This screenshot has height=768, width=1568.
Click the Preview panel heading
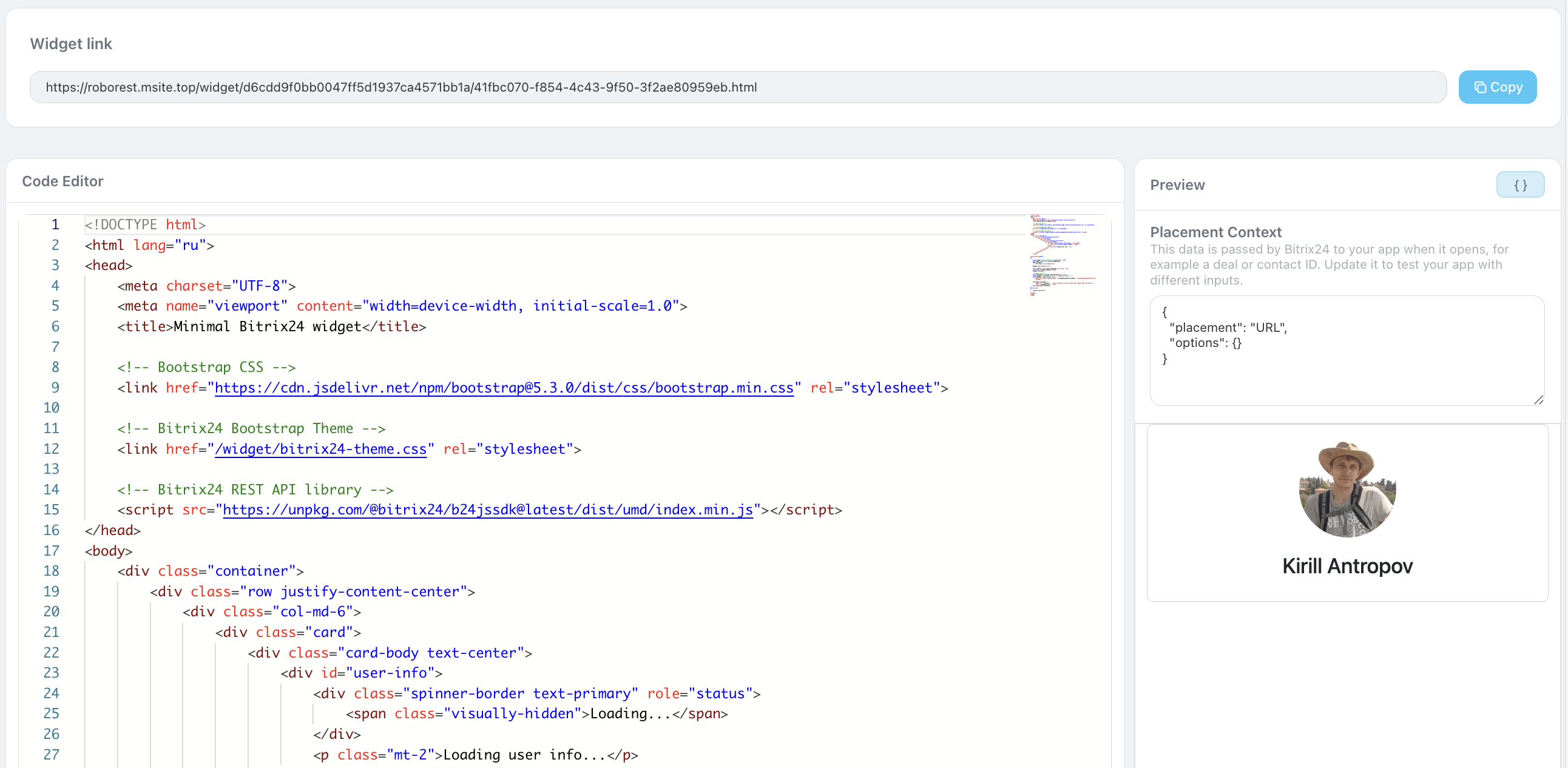coord(1177,185)
